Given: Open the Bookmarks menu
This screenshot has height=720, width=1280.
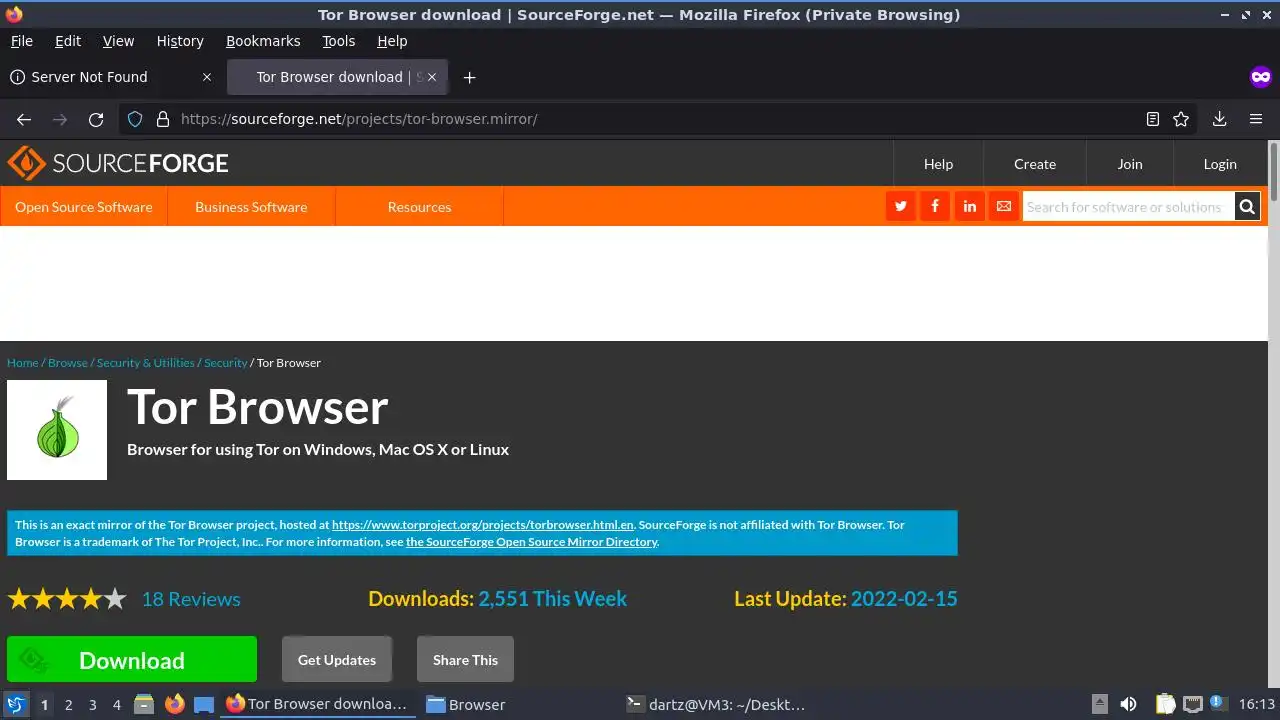Looking at the screenshot, I should 263,41.
